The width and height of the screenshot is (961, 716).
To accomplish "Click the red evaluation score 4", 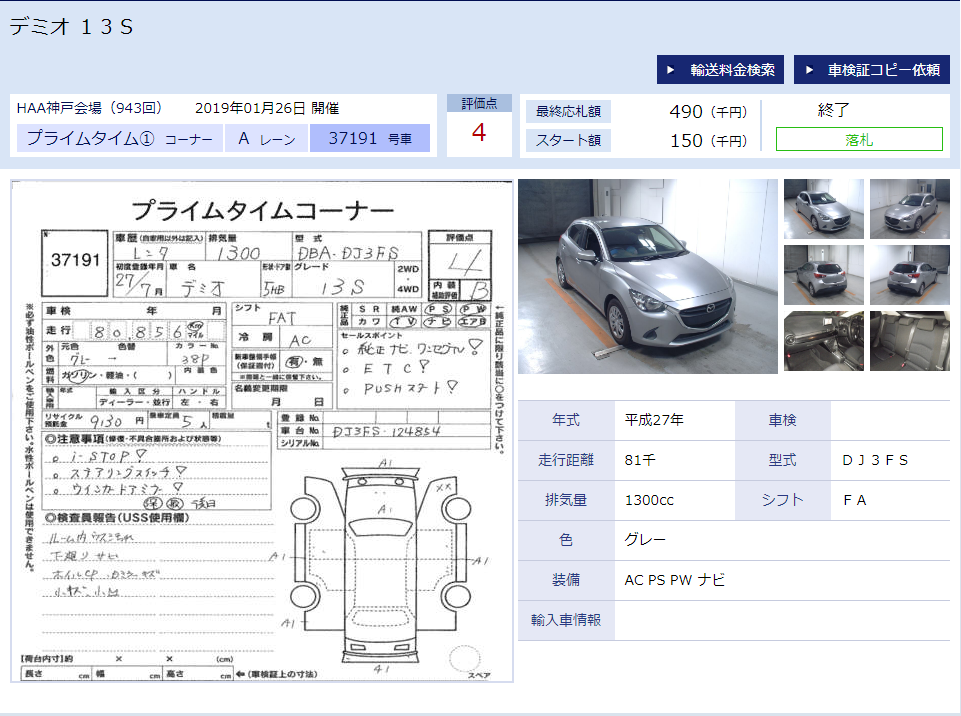I will (x=479, y=133).
